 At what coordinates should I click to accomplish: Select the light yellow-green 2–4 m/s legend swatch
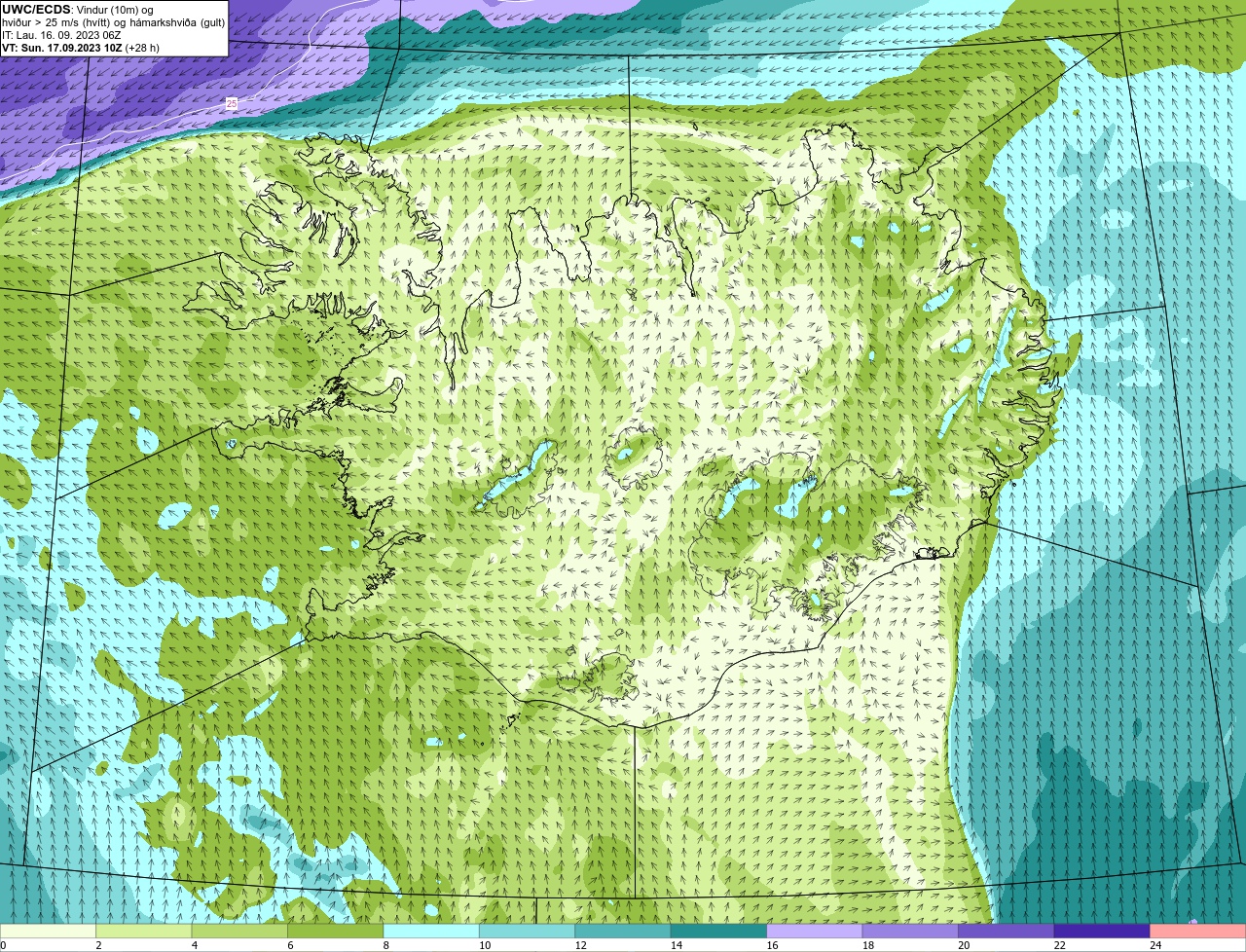[144, 931]
